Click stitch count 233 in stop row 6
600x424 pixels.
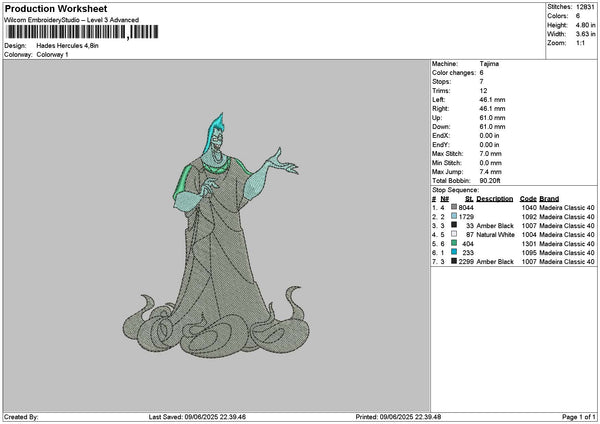tap(468, 253)
